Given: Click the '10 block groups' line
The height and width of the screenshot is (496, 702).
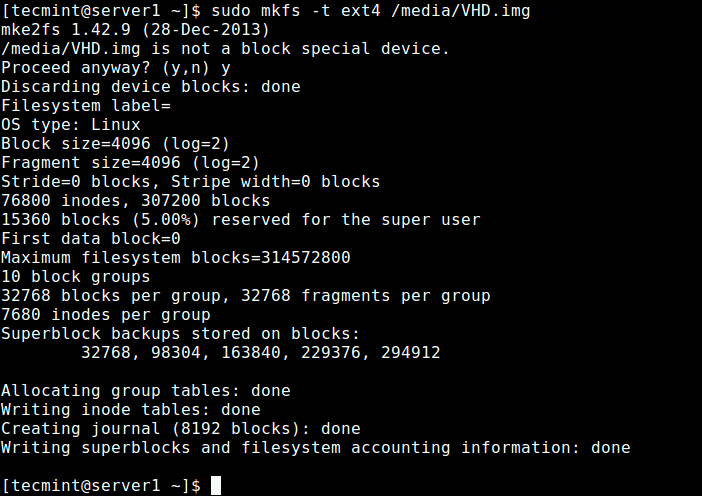Looking at the screenshot, I should [75, 277].
